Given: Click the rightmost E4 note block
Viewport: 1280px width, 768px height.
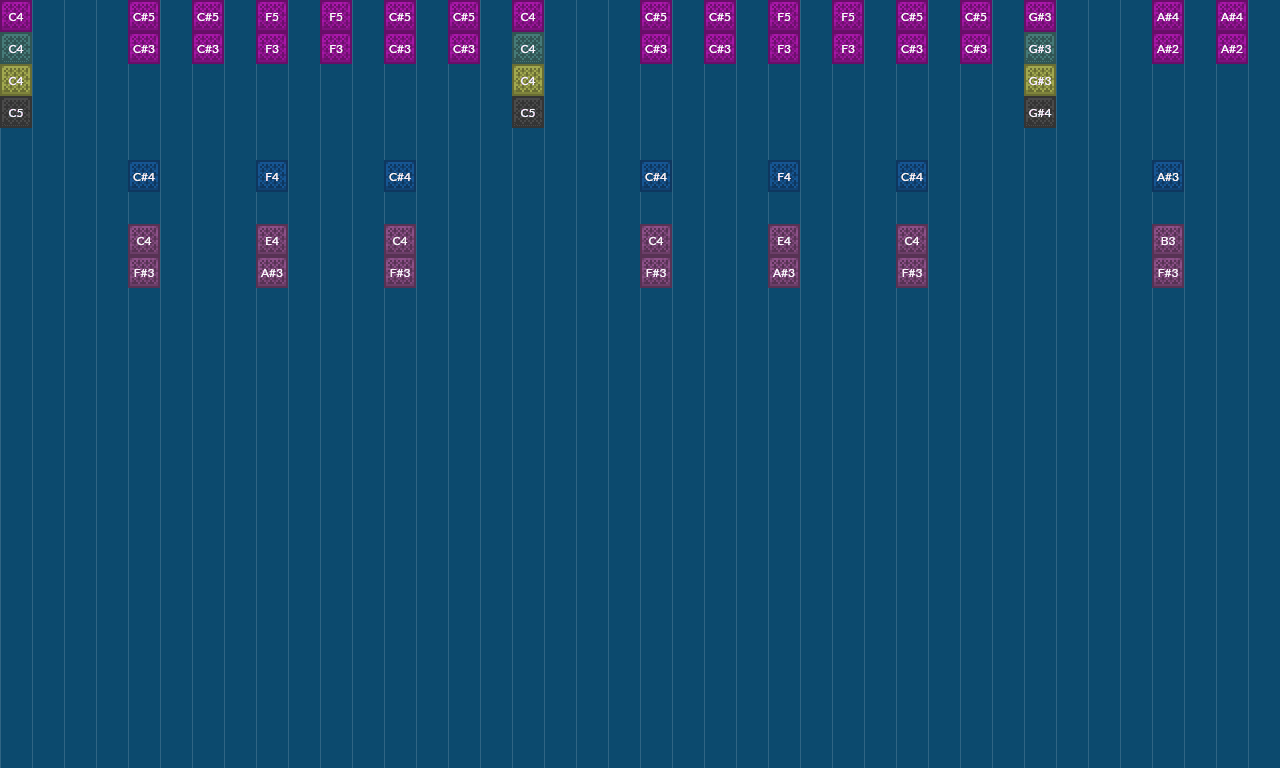Looking at the screenshot, I should [x=784, y=241].
